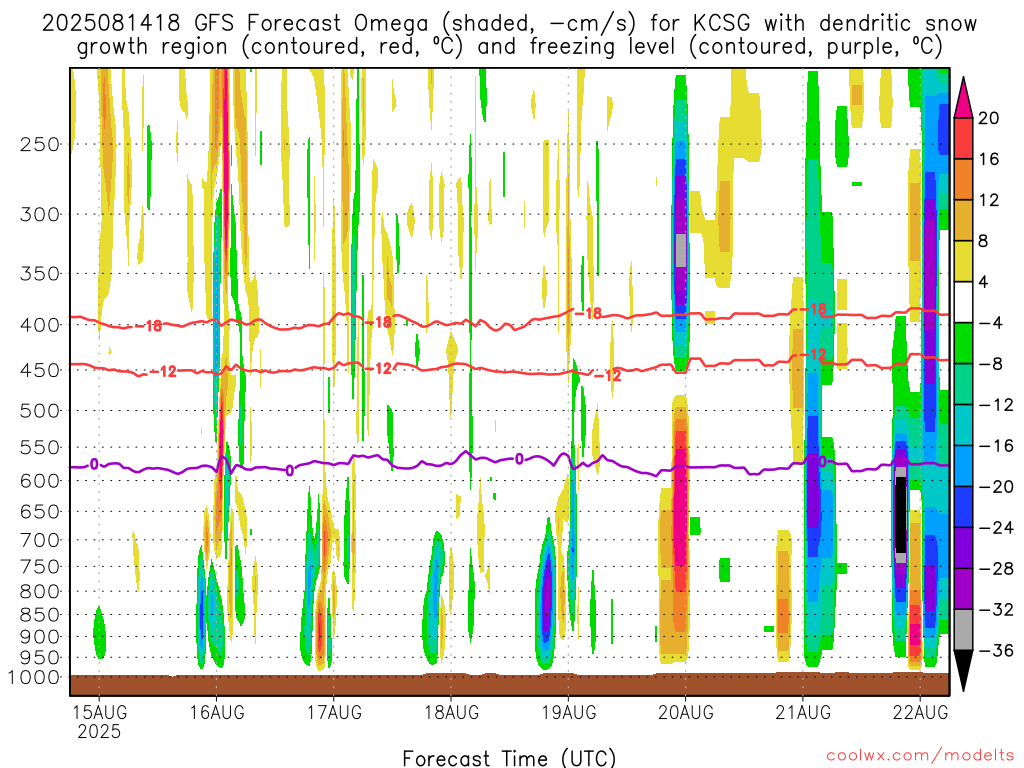1024x768 pixels.
Task: Select the colorbar tick label 8
Action: [x=984, y=242]
